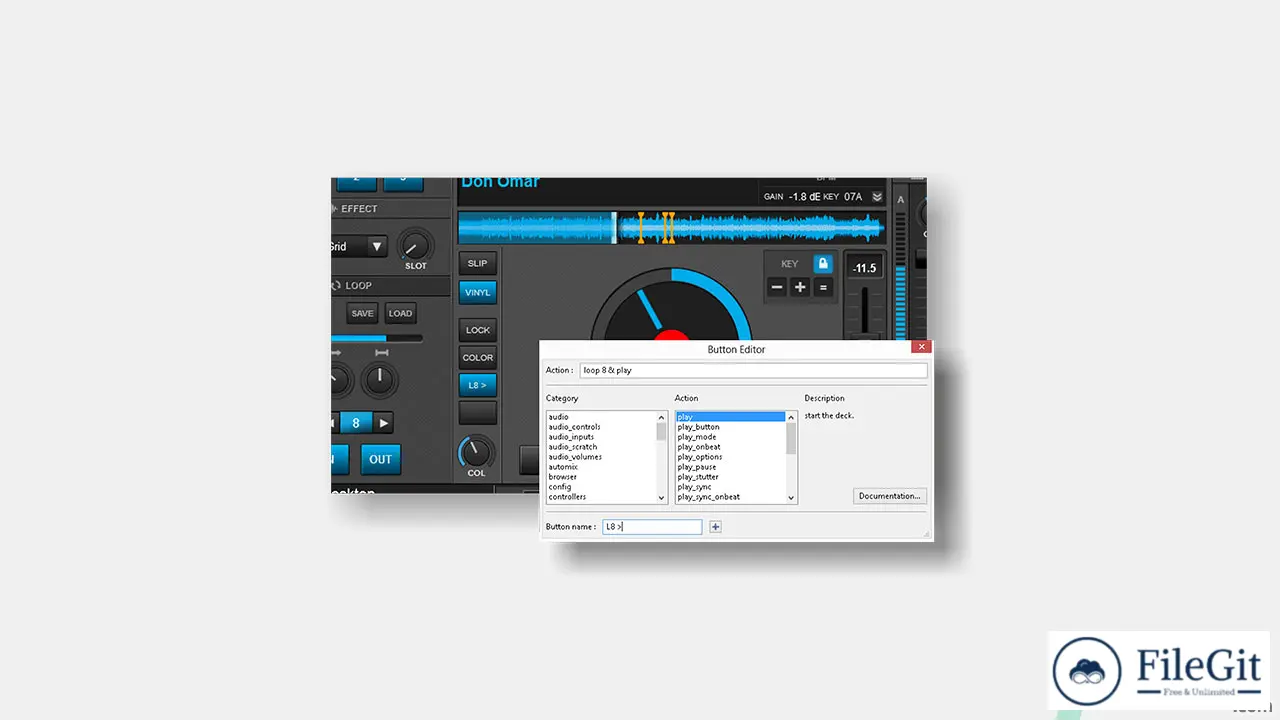The width and height of the screenshot is (1280, 720).
Task: Select play_sync_onbeat action
Action: (731, 497)
